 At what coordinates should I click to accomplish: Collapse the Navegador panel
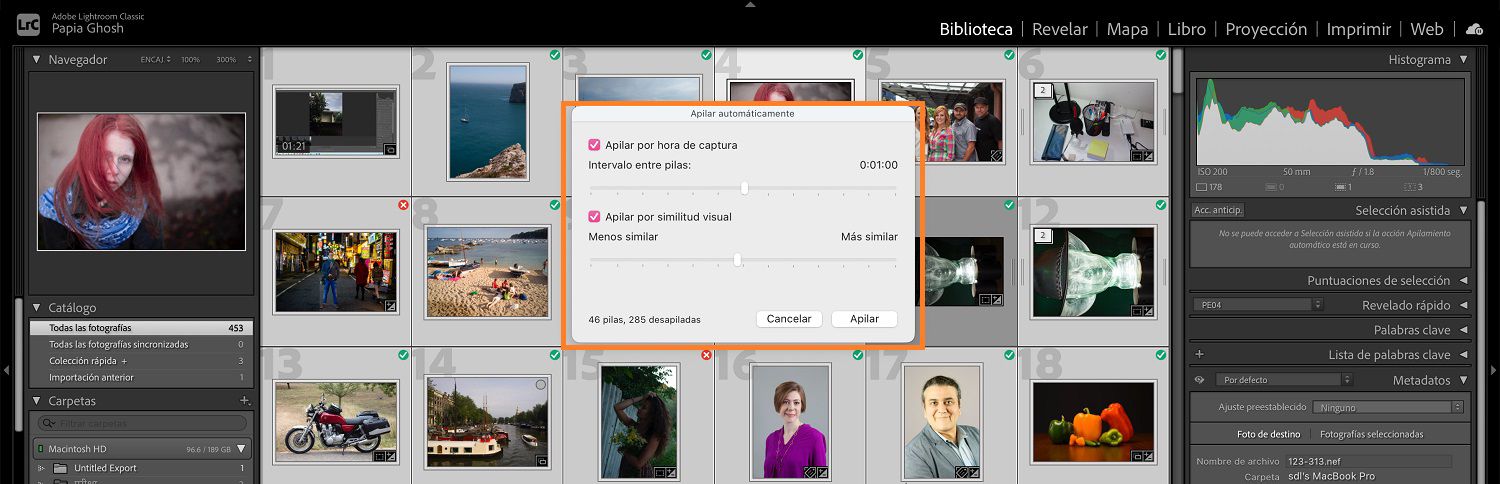[37, 59]
